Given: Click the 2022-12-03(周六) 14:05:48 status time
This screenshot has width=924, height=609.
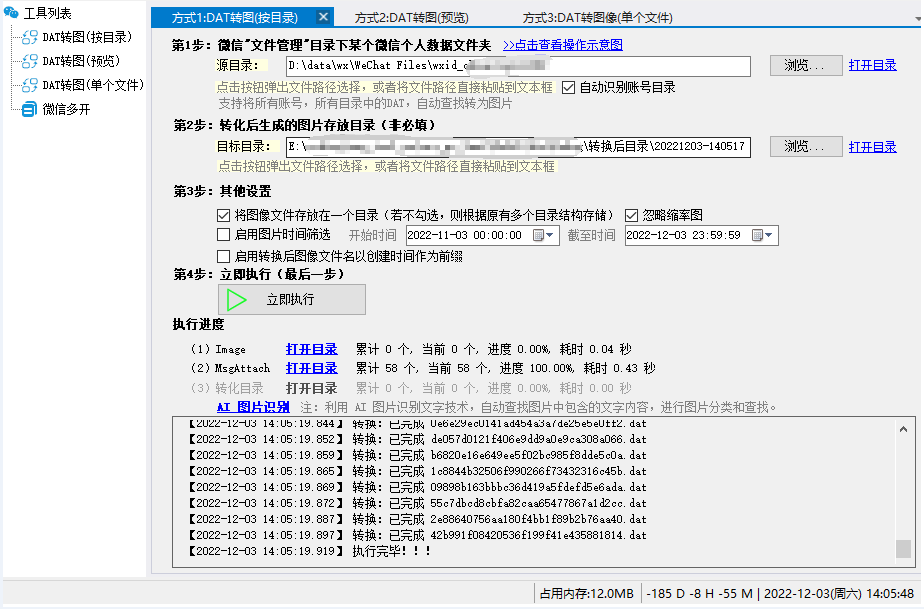Looking at the screenshot, I should coord(838,594).
